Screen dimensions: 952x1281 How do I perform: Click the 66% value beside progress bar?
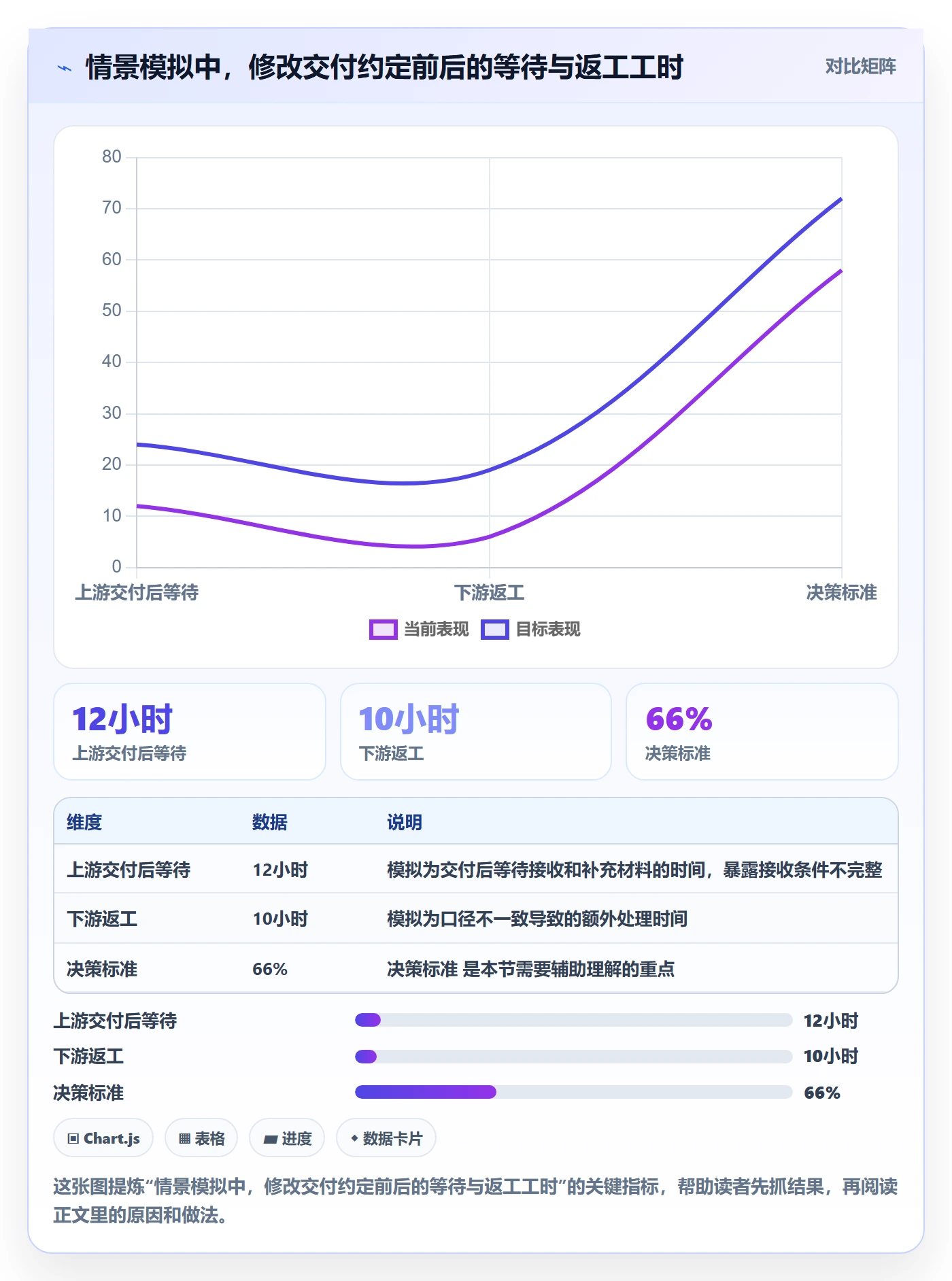click(822, 1093)
